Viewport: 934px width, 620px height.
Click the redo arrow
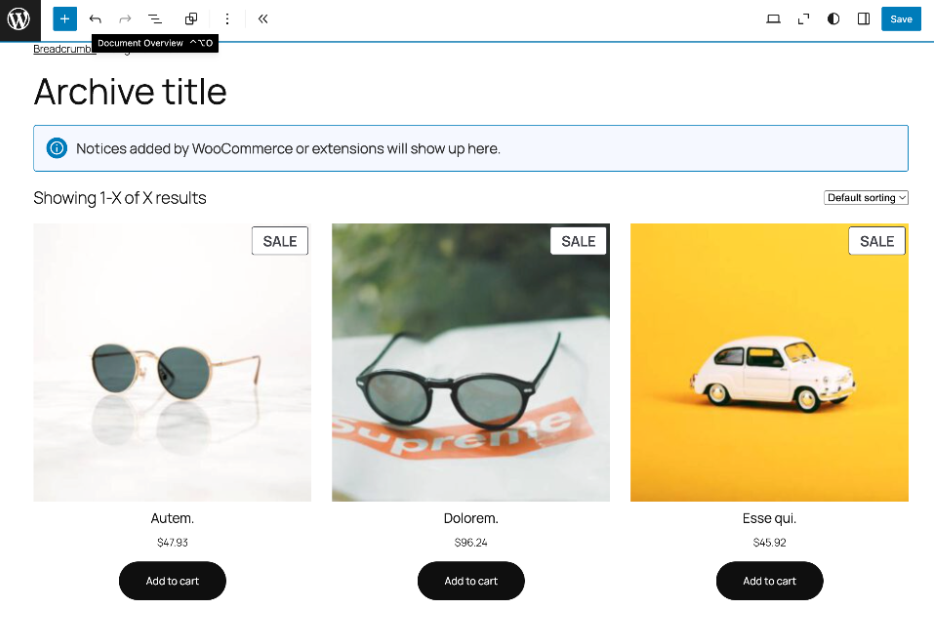[123, 18]
